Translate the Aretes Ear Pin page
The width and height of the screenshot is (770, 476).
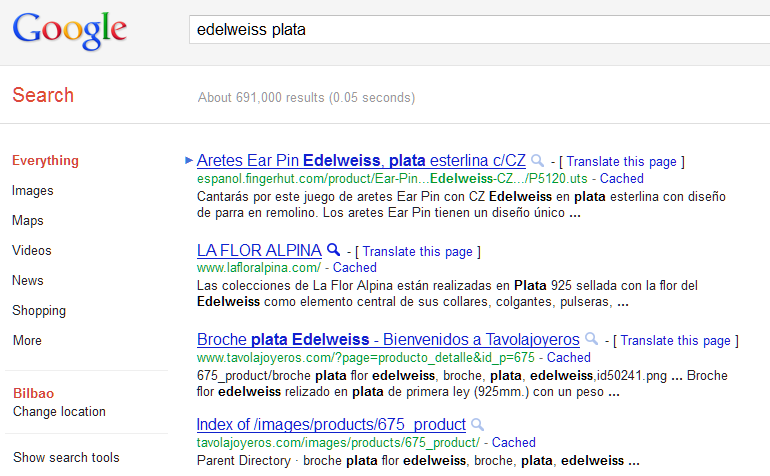622,162
